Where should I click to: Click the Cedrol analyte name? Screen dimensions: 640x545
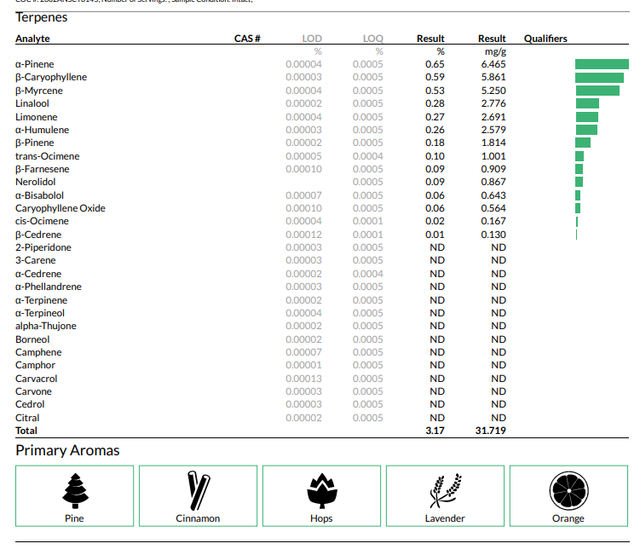[30, 404]
